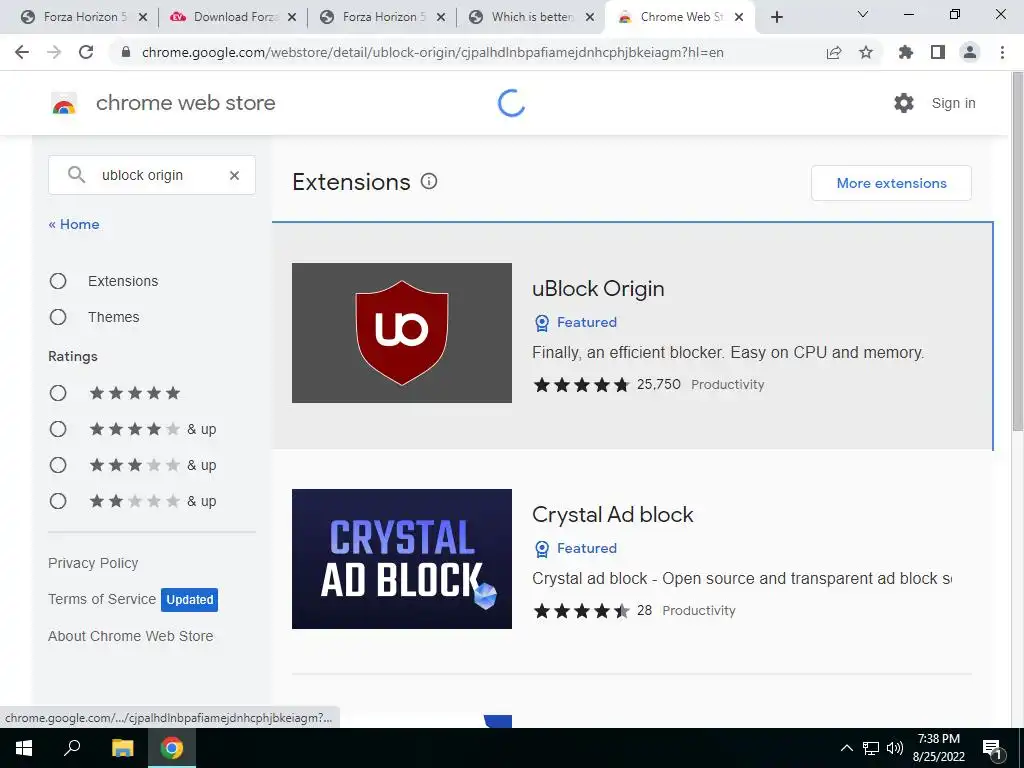
Task: Share this page via the share icon
Action: click(x=834, y=52)
